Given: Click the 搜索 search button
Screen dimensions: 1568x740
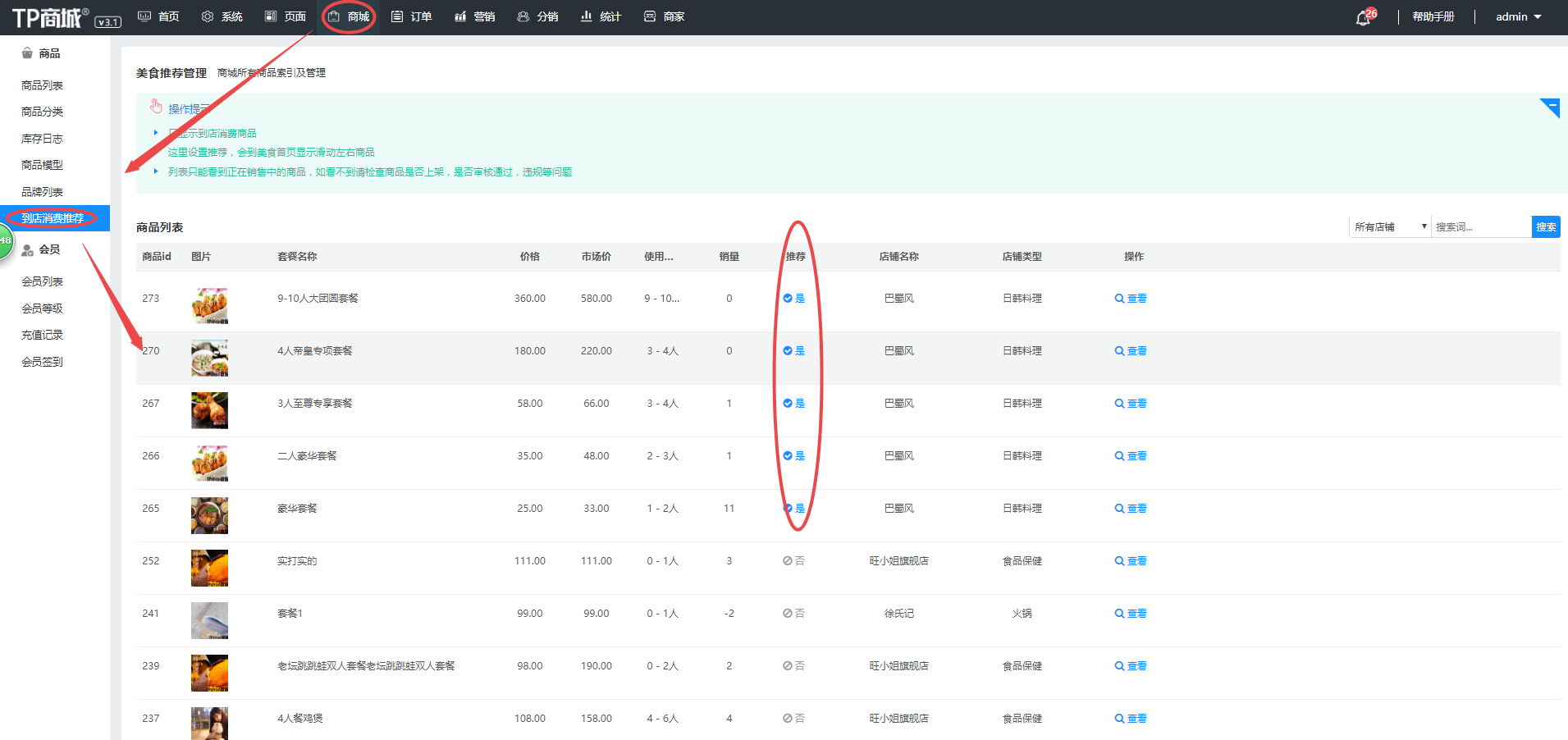Looking at the screenshot, I should coord(1545,226).
